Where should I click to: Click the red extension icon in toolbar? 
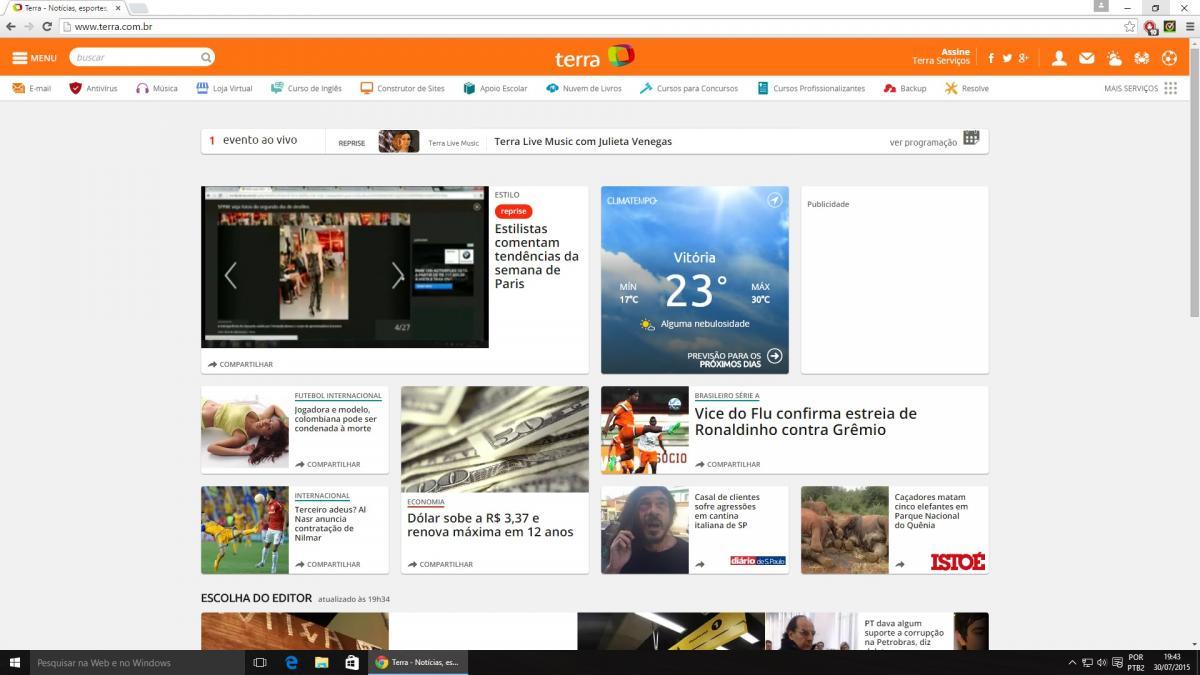[x=1151, y=27]
